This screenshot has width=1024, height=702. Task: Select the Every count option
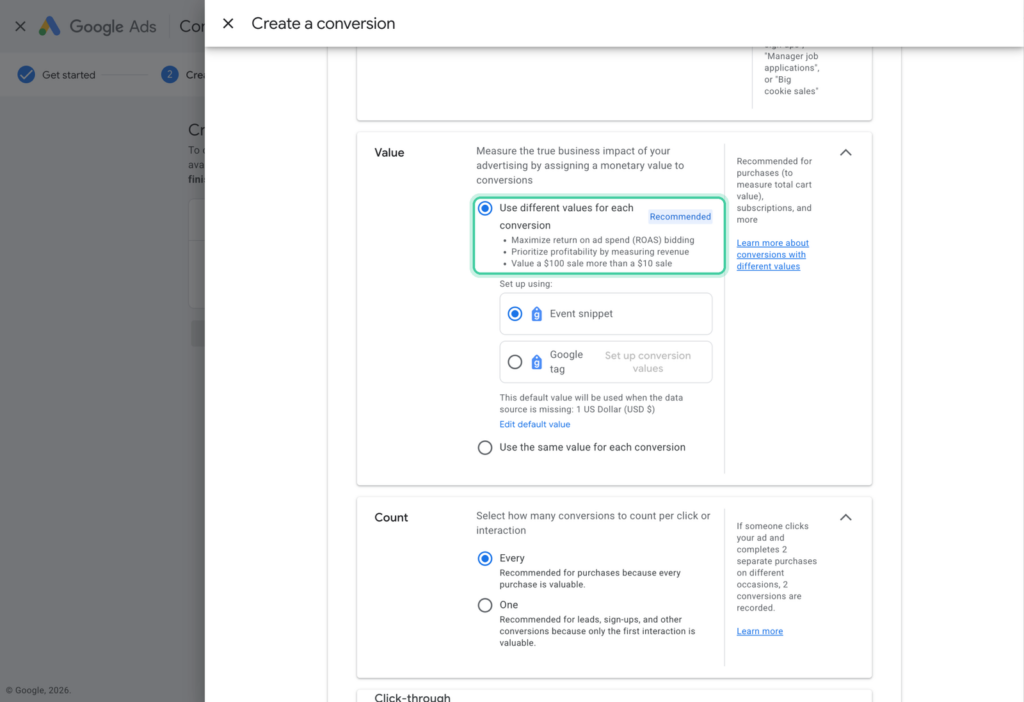[x=485, y=558]
